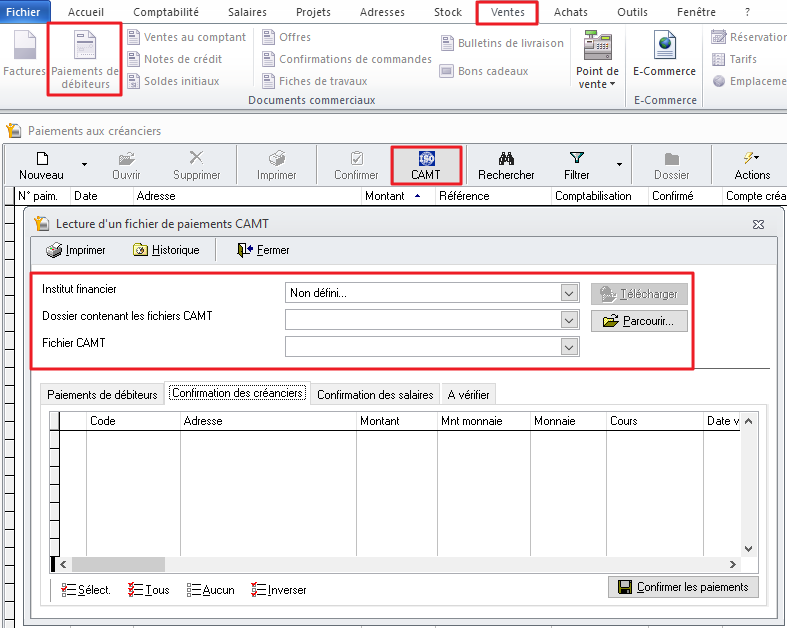Expand the Fichier CAMT dropdown
Screen dimensions: 787x628
[569, 346]
